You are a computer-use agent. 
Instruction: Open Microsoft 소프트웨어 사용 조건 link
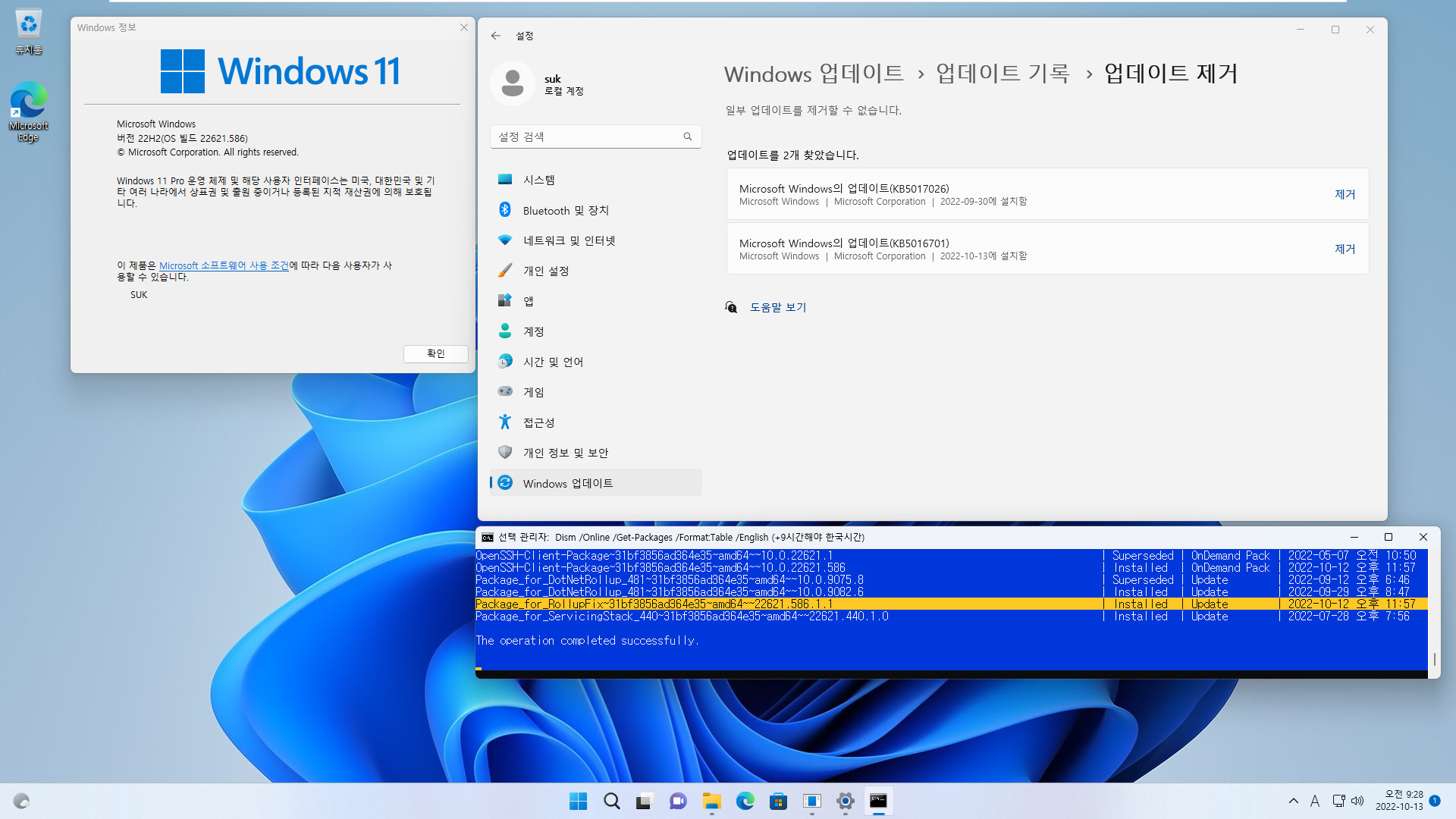[224, 265]
